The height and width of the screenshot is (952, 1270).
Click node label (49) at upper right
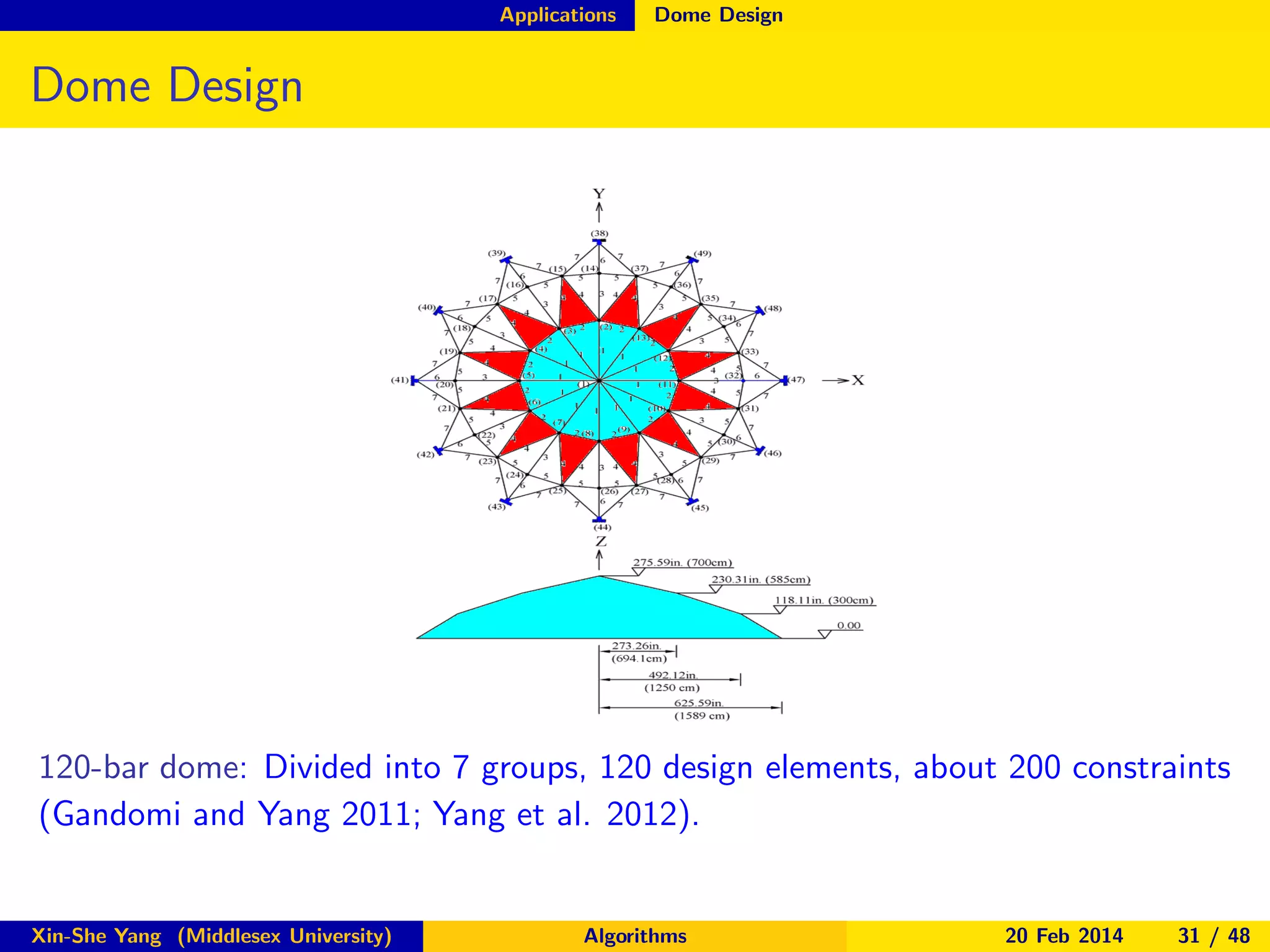(x=703, y=253)
